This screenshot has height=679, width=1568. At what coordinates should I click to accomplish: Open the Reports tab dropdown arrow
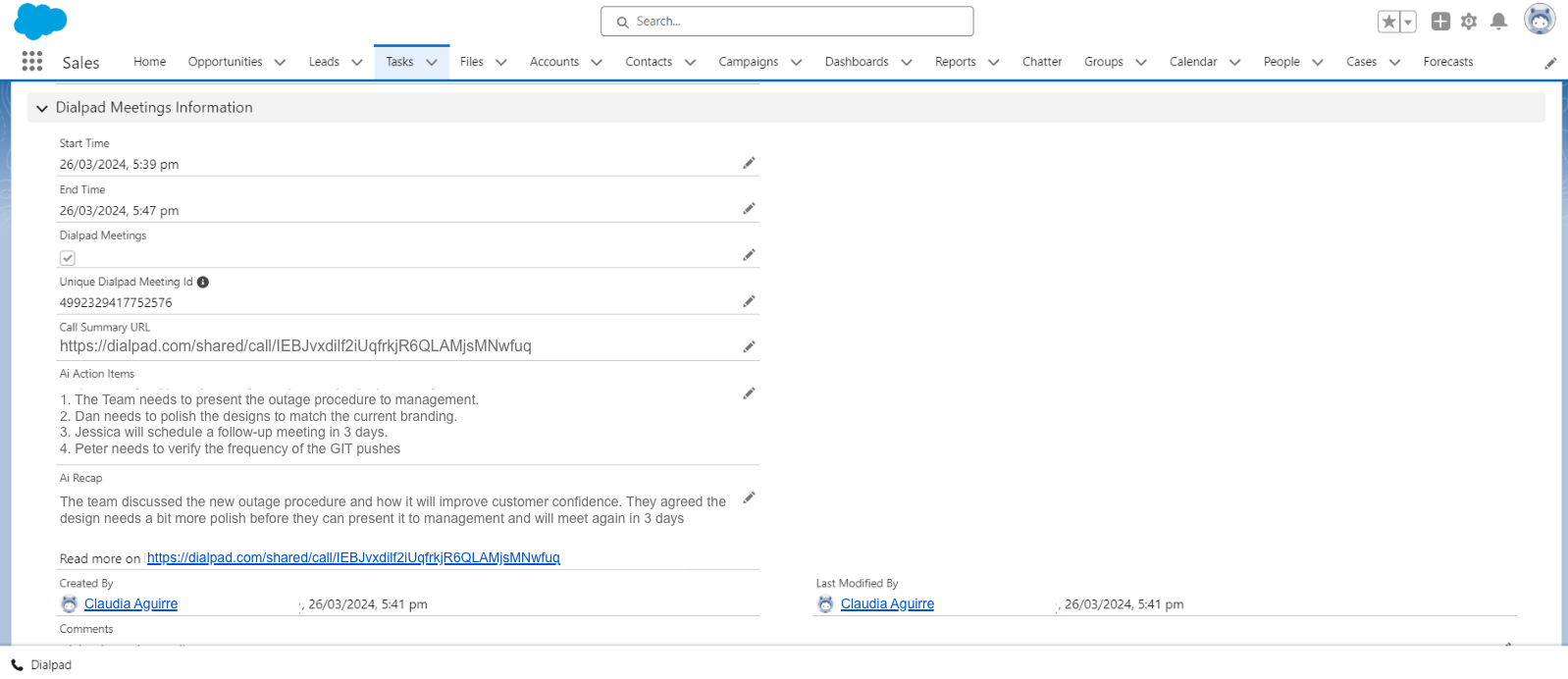(994, 62)
